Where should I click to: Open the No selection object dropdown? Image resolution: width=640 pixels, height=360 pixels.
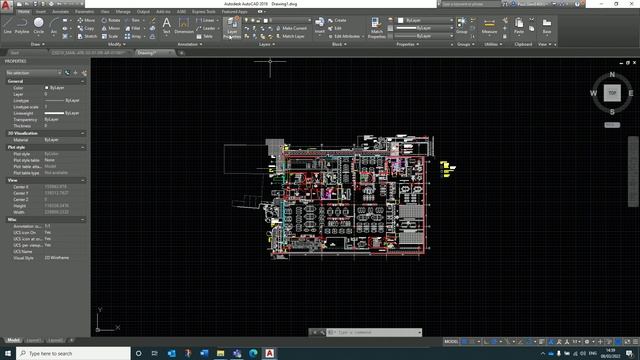[x=33, y=73]
